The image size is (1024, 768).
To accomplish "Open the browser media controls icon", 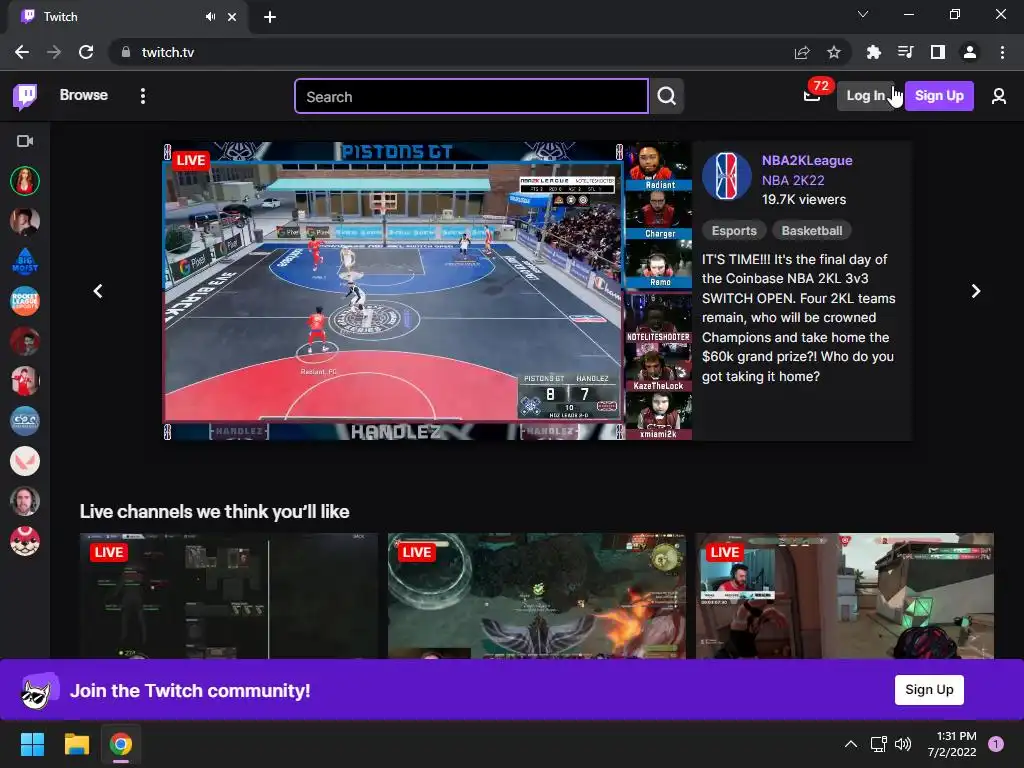I will pyautogui.click(x=905, y=52).
